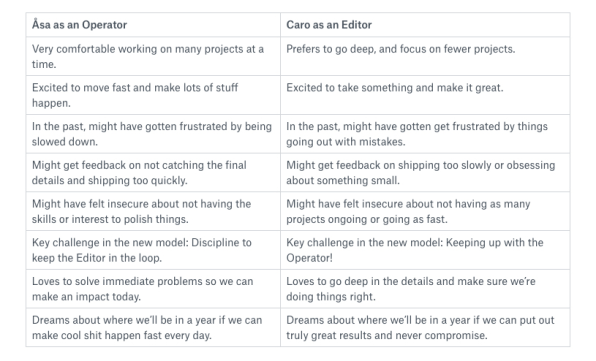This screenshot has height=361, width=596.
Task: Click the 'Excited to take something and make it great' cell
Action: pos(425,95)
